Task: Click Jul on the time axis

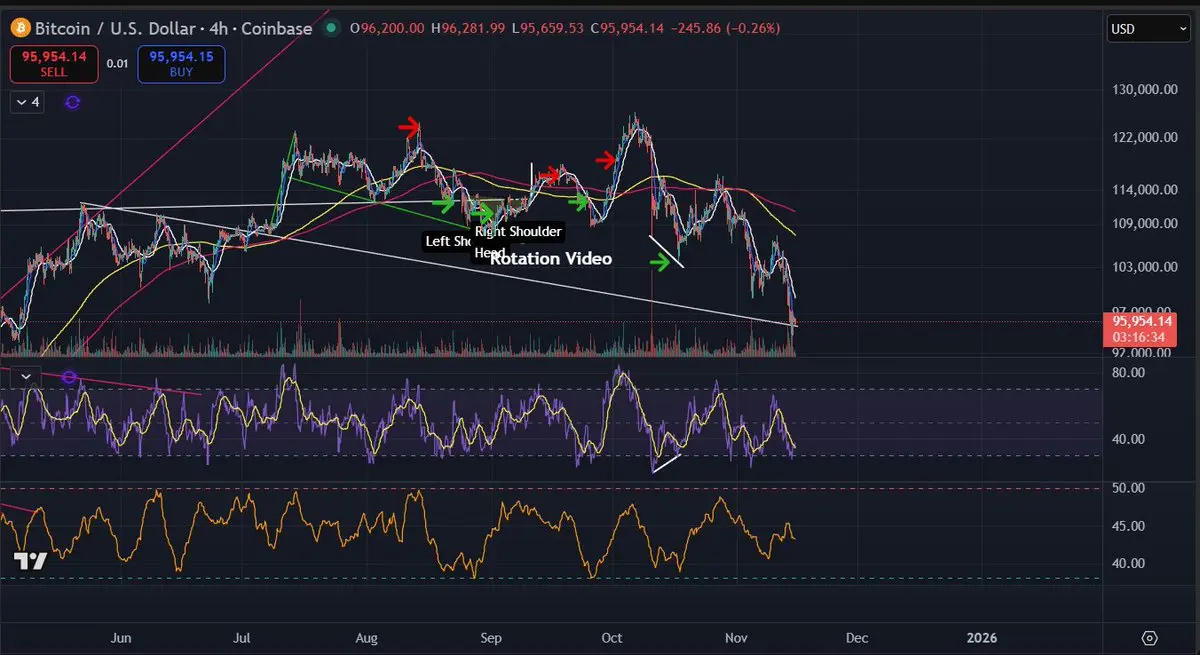Action: 243,637
